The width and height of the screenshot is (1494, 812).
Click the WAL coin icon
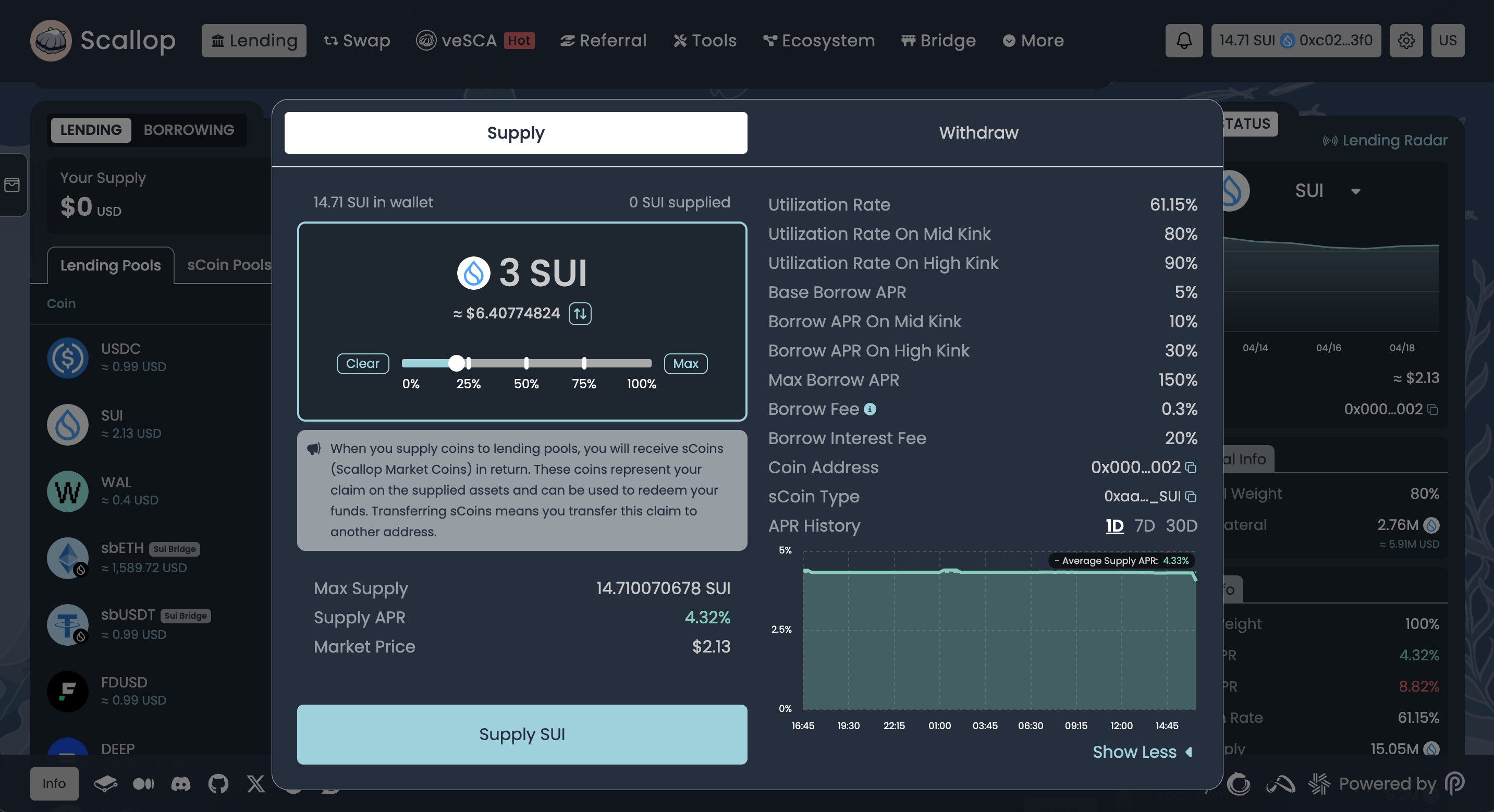(x=68, y=491)
